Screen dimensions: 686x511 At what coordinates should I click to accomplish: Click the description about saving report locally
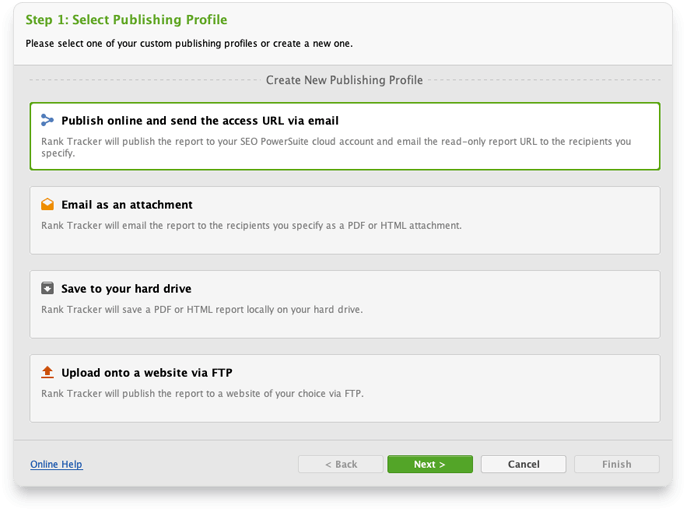coord(202,309)
